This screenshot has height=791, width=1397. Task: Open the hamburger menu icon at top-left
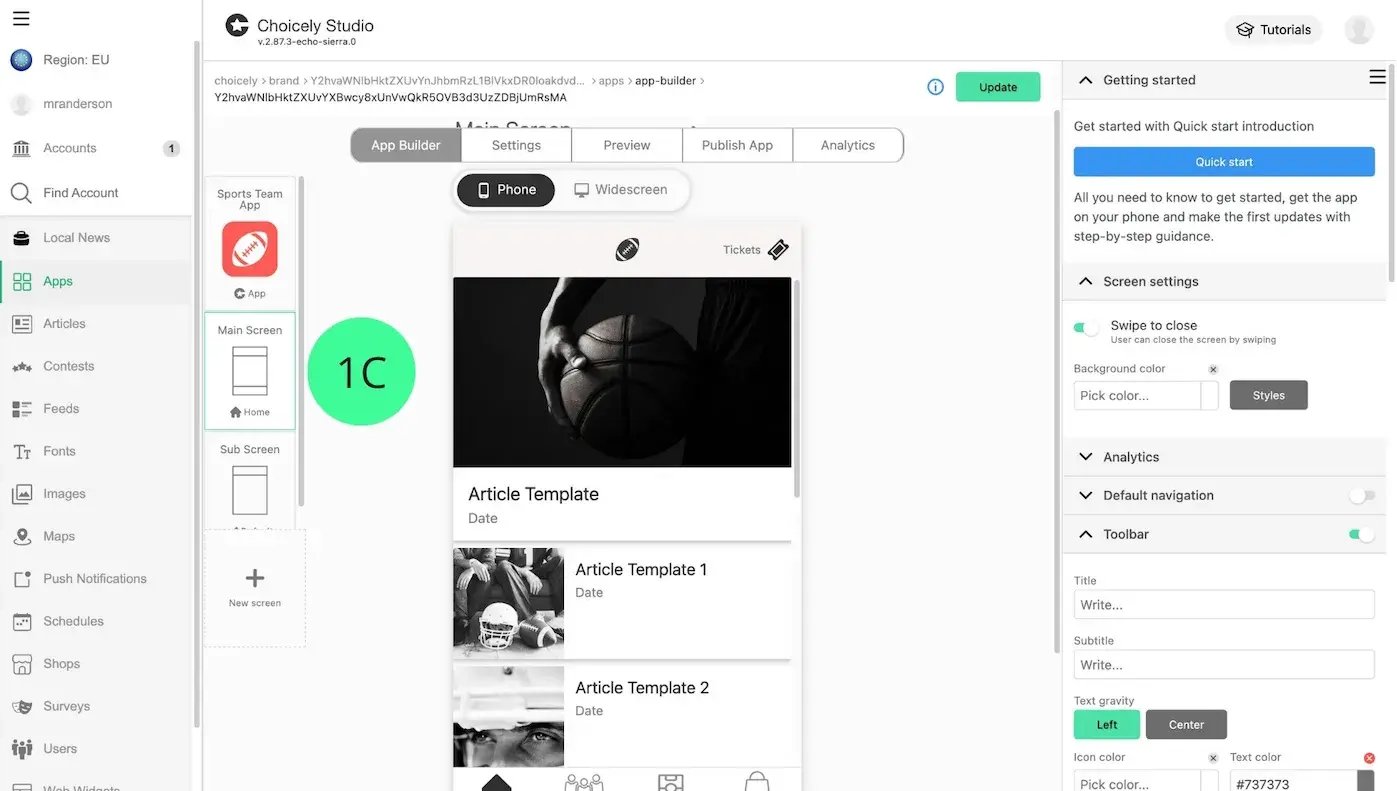[x=21, y=18]
